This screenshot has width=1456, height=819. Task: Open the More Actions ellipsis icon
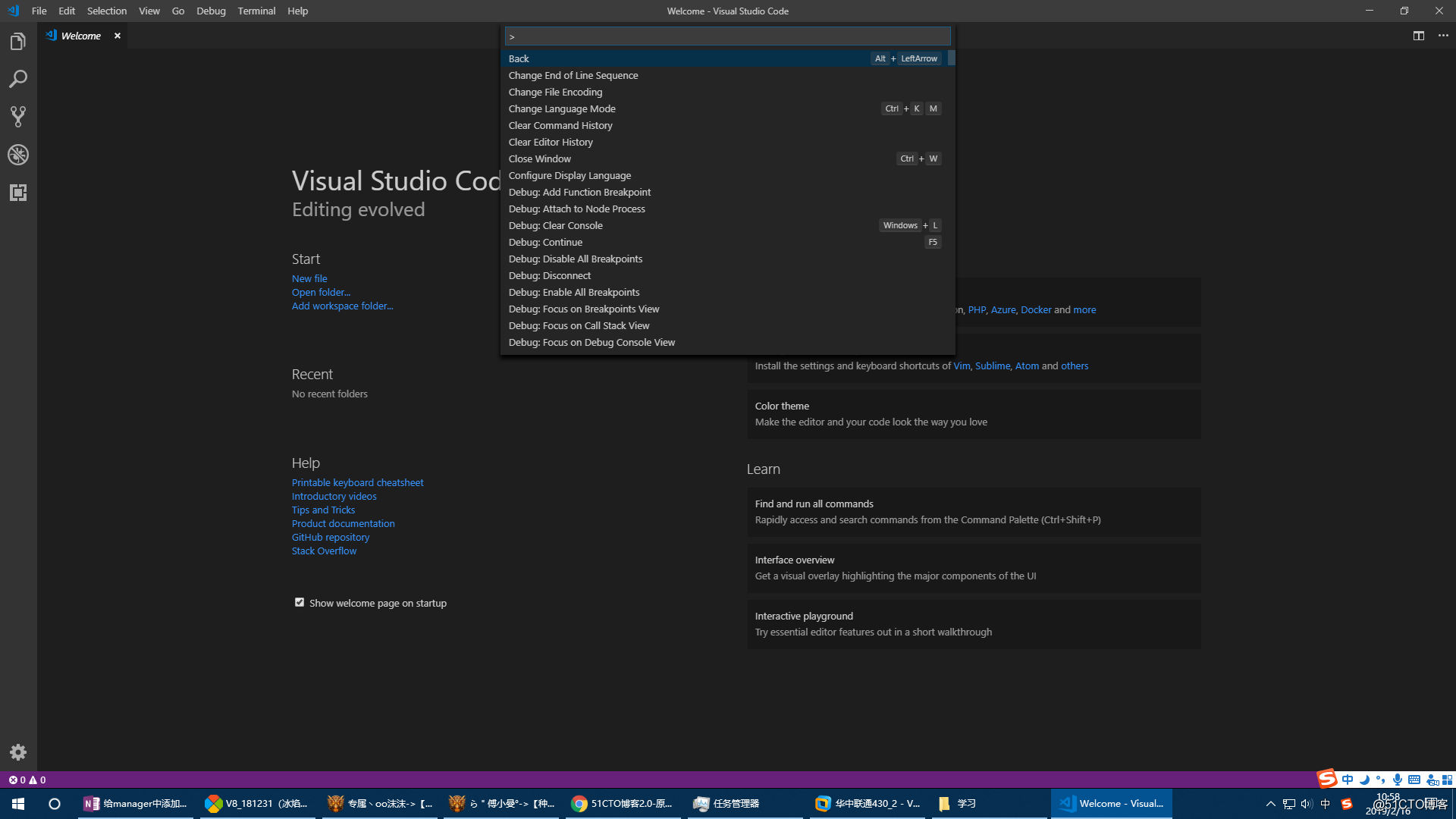(x=1443, y=36)
